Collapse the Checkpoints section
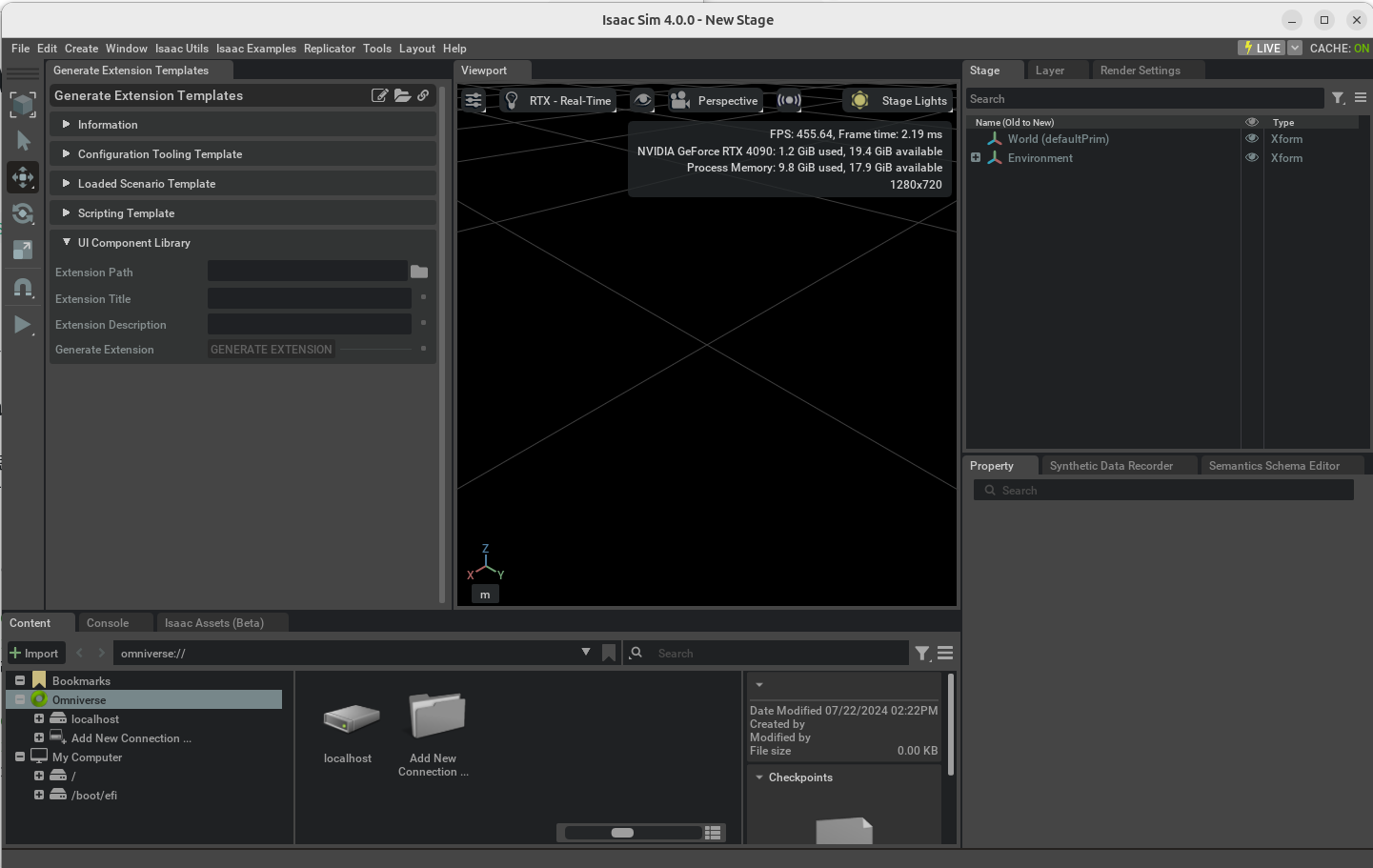The image size is (1373, 868). (759, 777)
